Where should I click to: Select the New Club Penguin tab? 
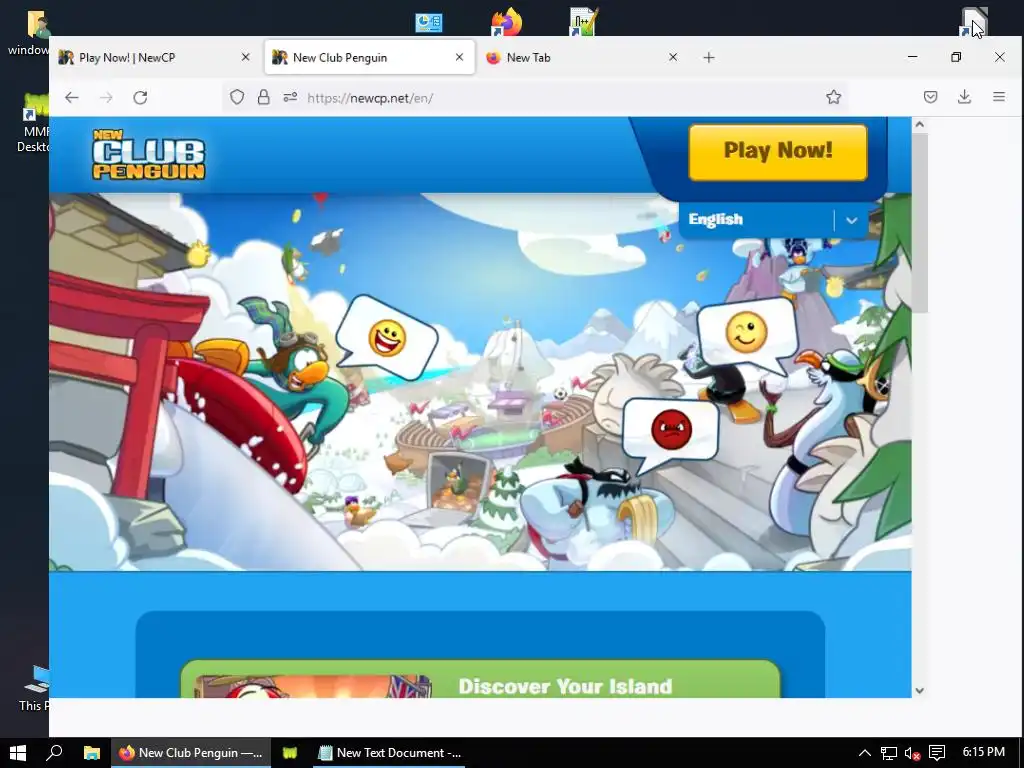[370, 57]
